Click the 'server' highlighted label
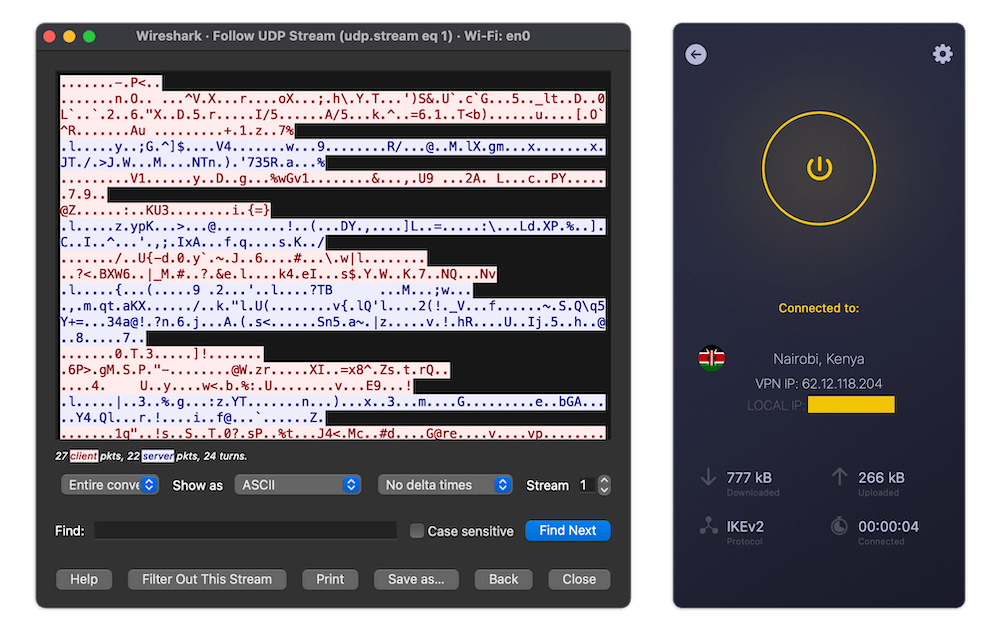 pos(158,456)
